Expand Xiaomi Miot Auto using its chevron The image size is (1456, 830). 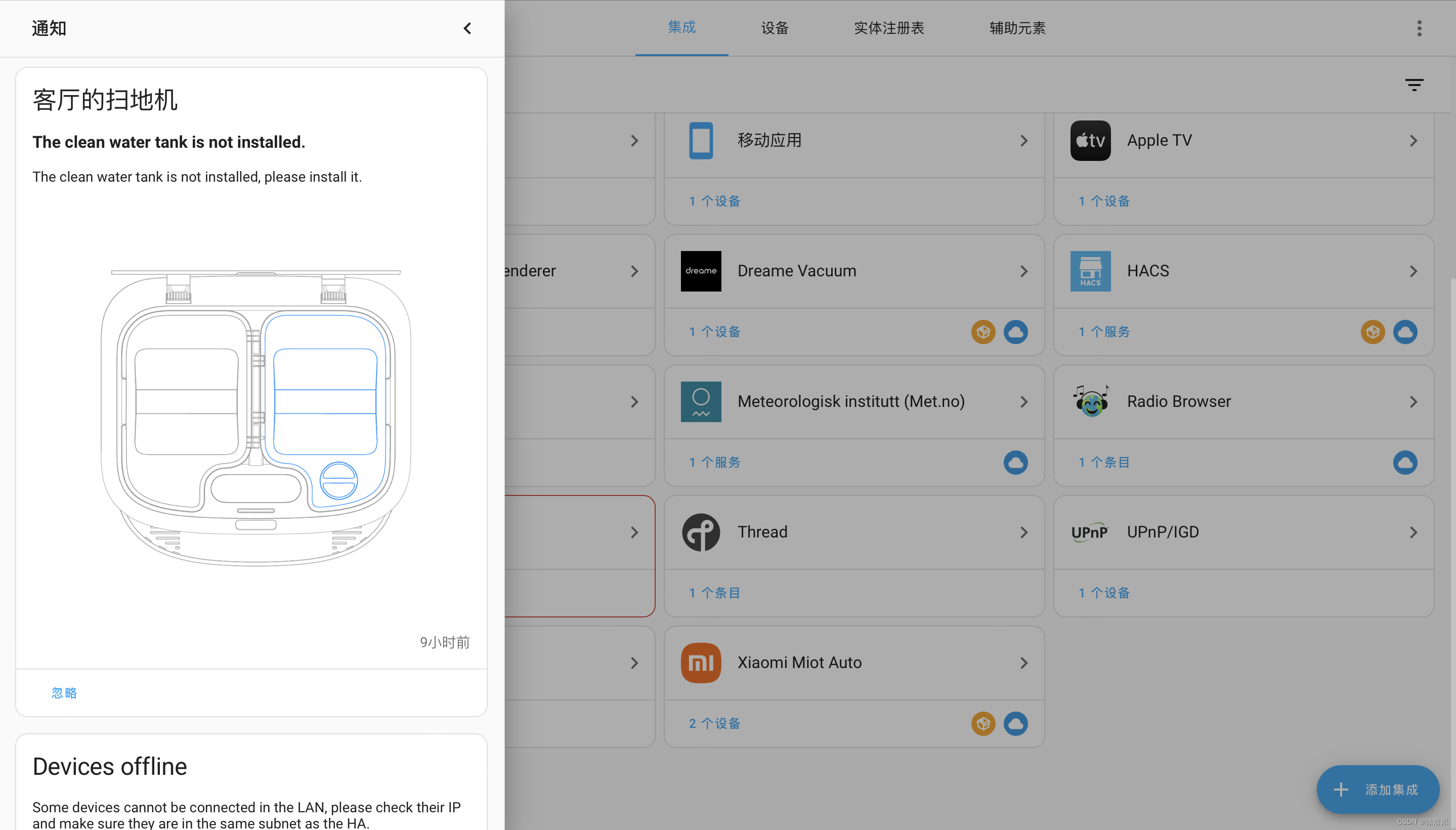coord(1024,662)
